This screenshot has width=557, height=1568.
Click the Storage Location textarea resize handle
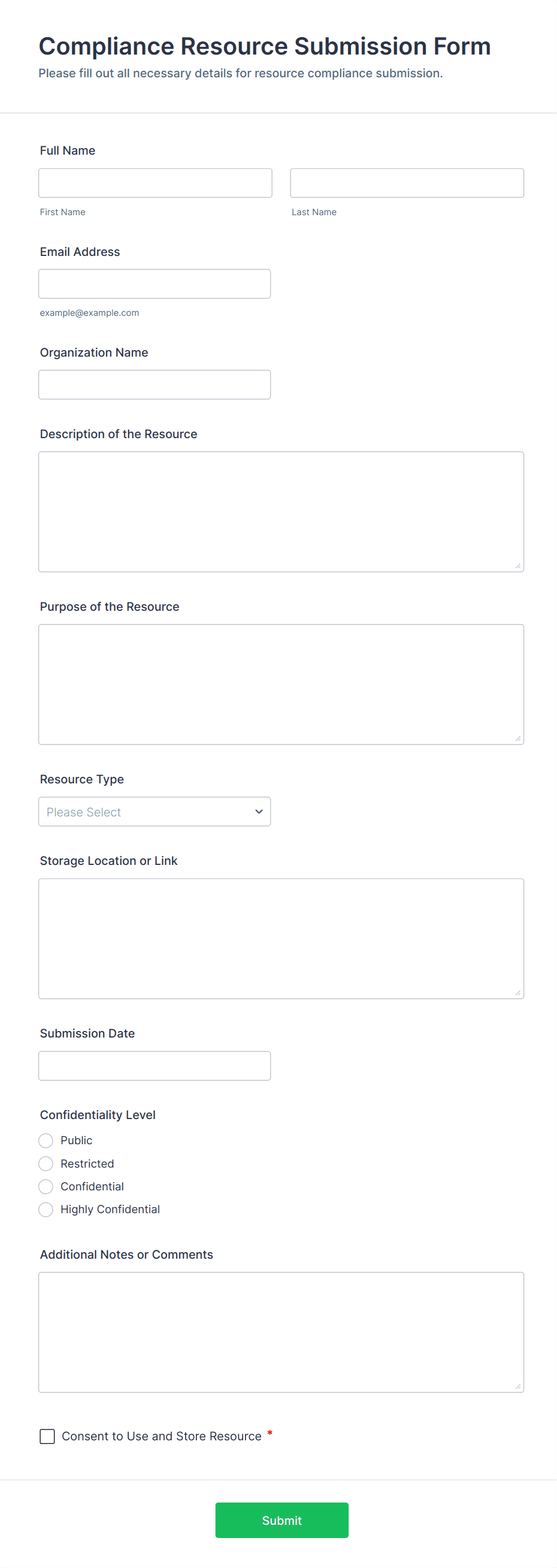click(517, 992)
